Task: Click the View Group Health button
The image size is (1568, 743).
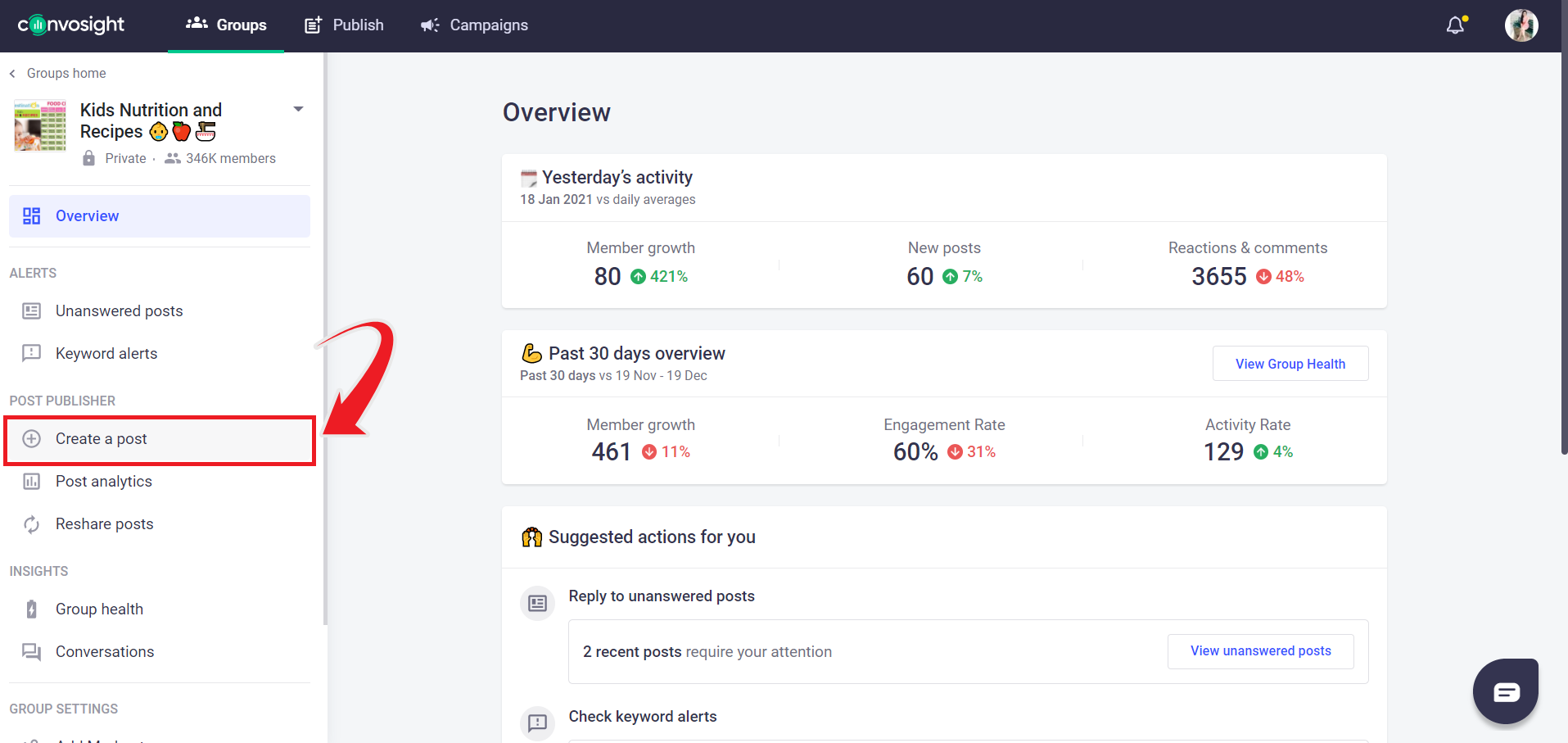Action: [1290, 364]
